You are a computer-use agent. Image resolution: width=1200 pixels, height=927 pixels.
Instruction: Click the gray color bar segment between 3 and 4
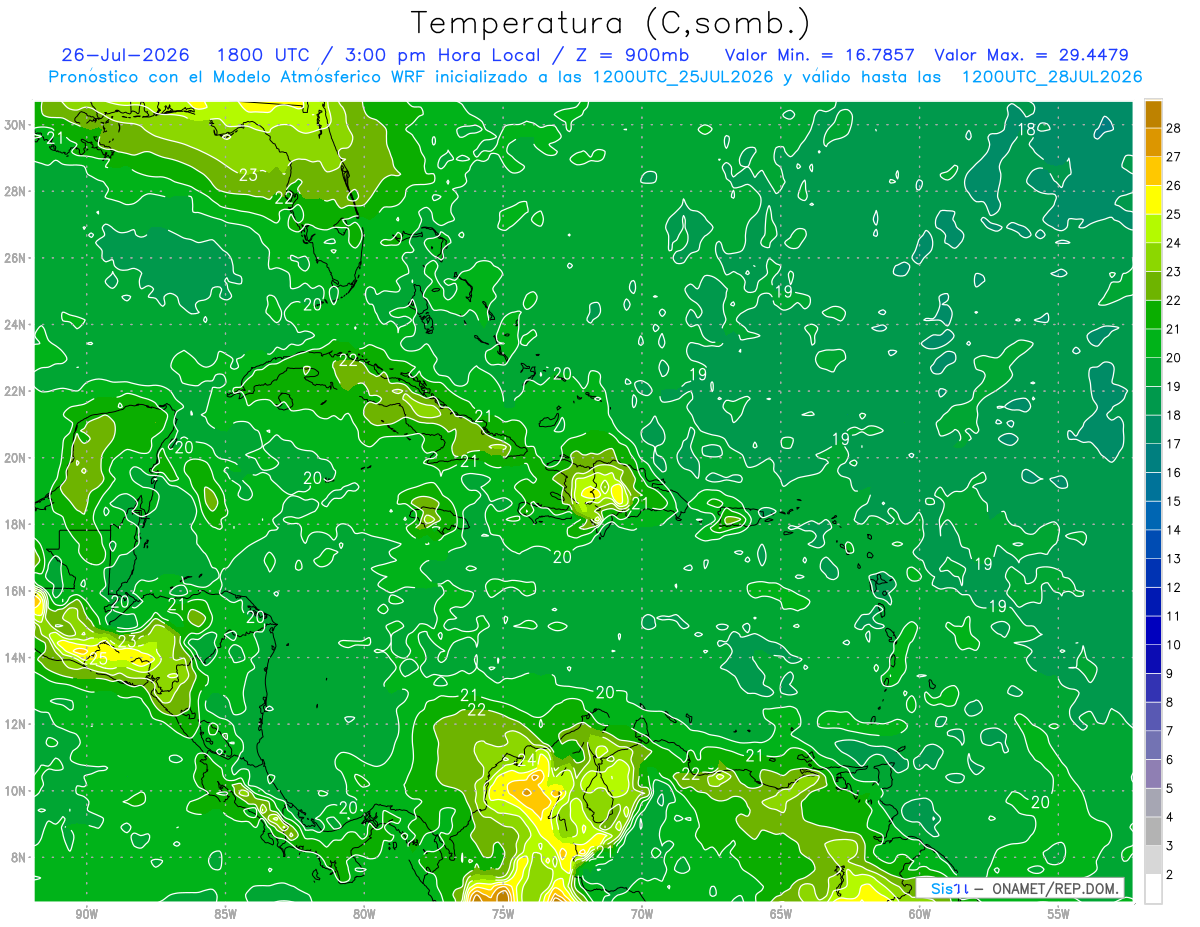[1153, 831]
